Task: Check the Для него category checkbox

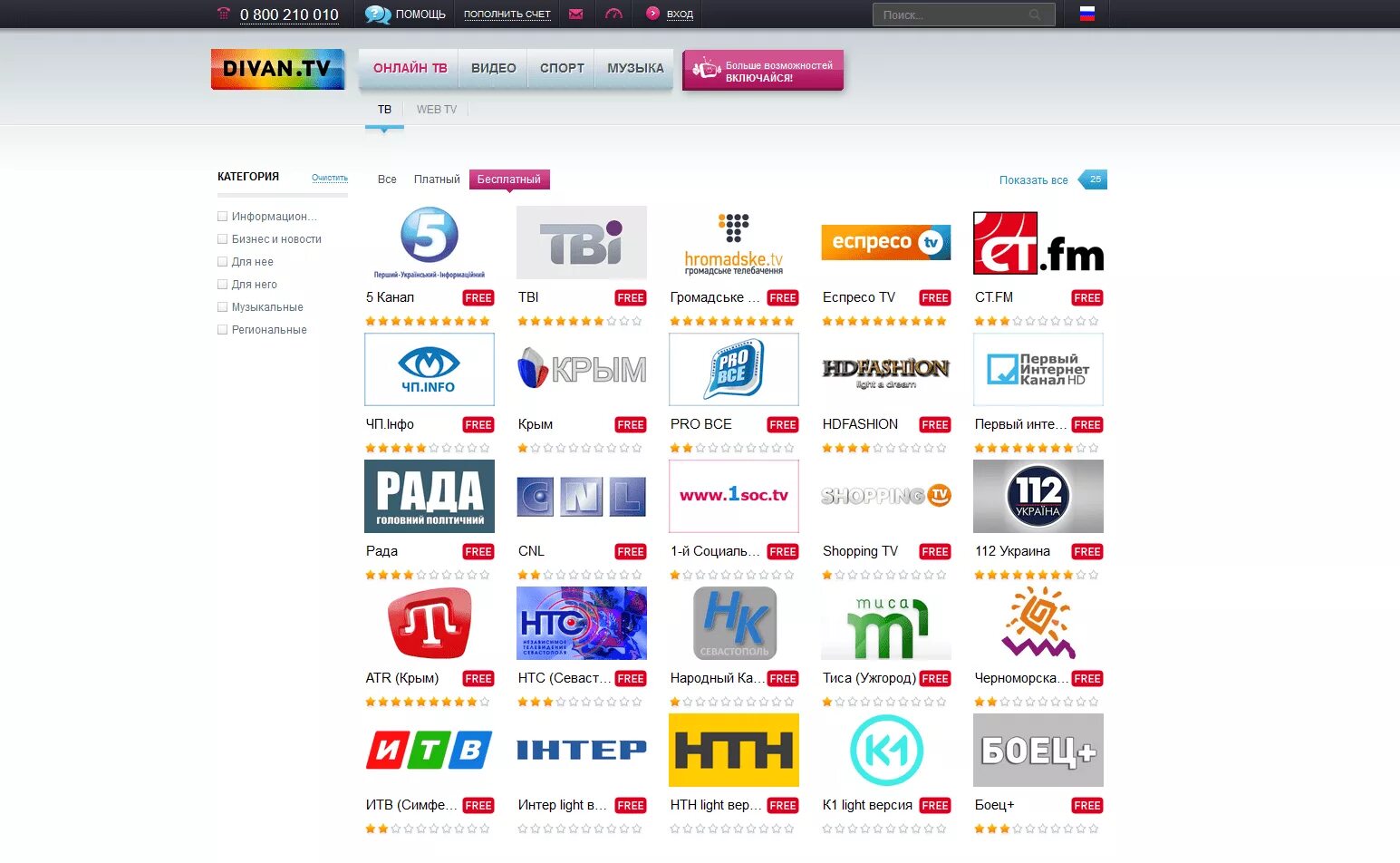Action: click(222, 285)
